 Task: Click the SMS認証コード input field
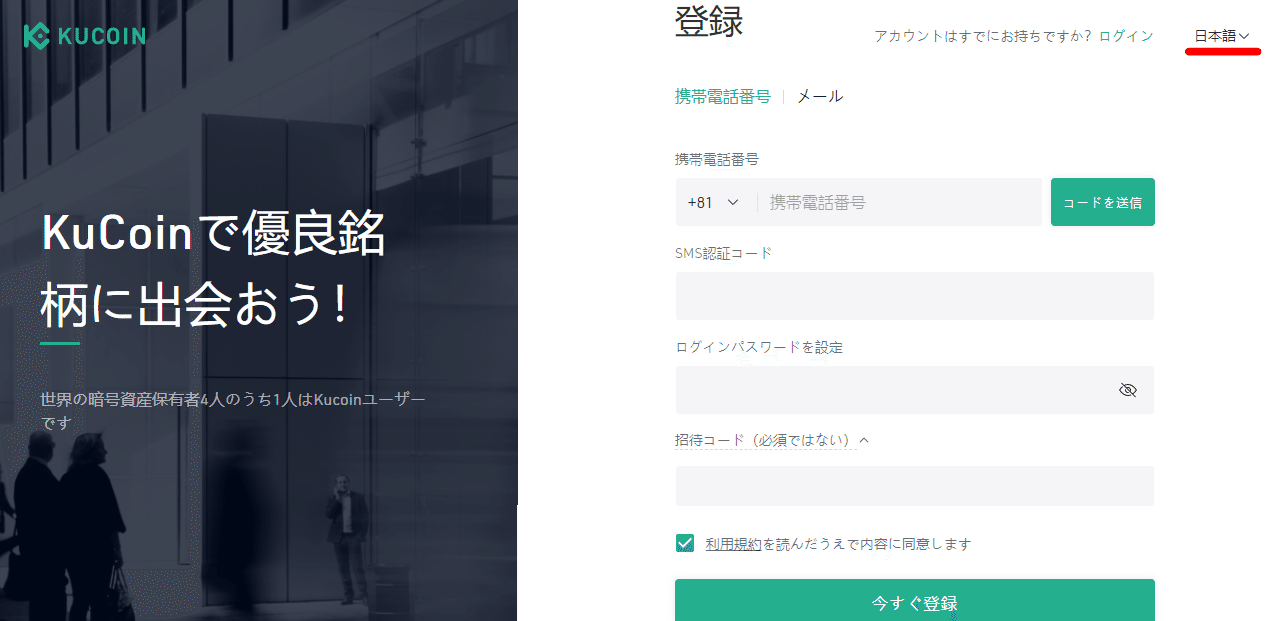(x=915, y=296)
